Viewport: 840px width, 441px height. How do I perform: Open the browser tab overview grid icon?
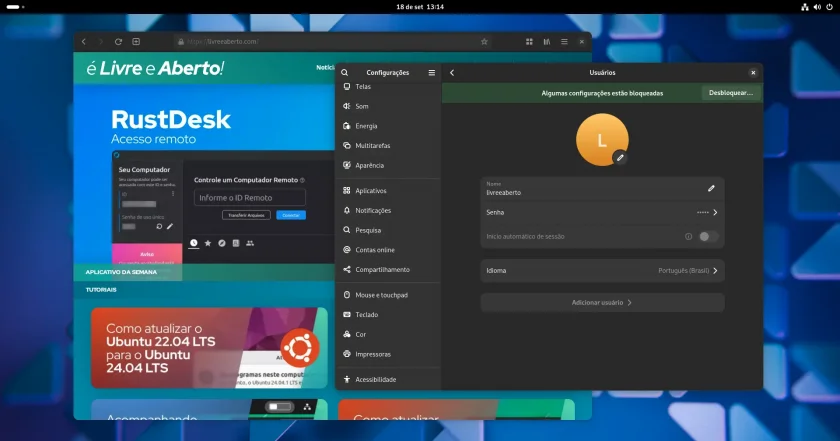pyautogui.click(x=529, y=41)
